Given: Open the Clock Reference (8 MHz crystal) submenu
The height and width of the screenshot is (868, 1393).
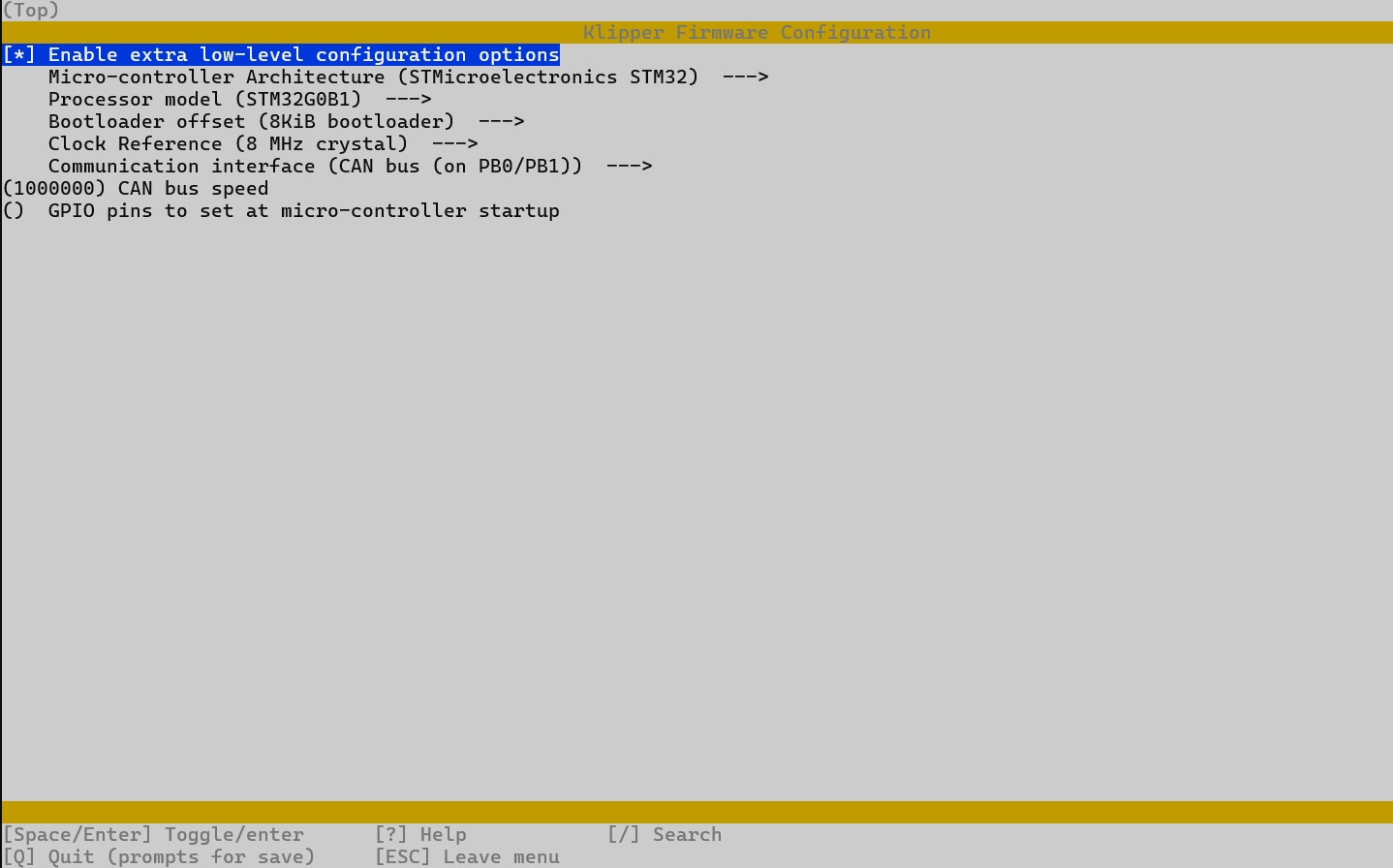Looking at the screenshot, I should click(263, 144).
